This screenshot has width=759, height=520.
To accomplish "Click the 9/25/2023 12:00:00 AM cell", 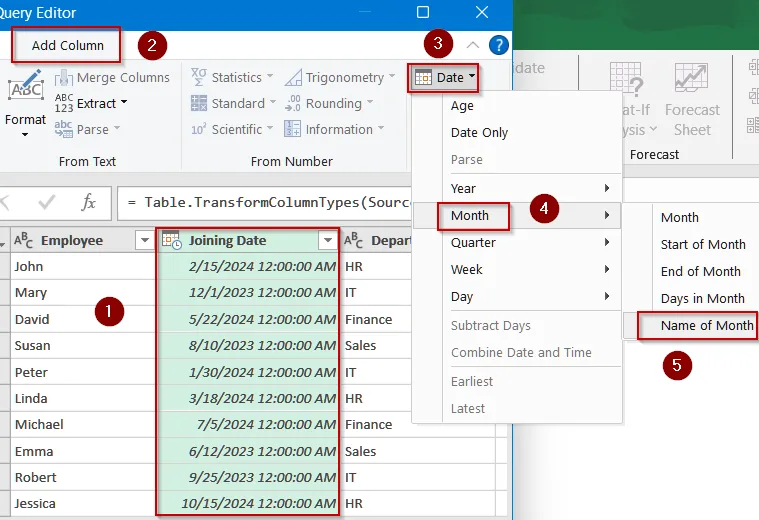I will coord(248,477).
